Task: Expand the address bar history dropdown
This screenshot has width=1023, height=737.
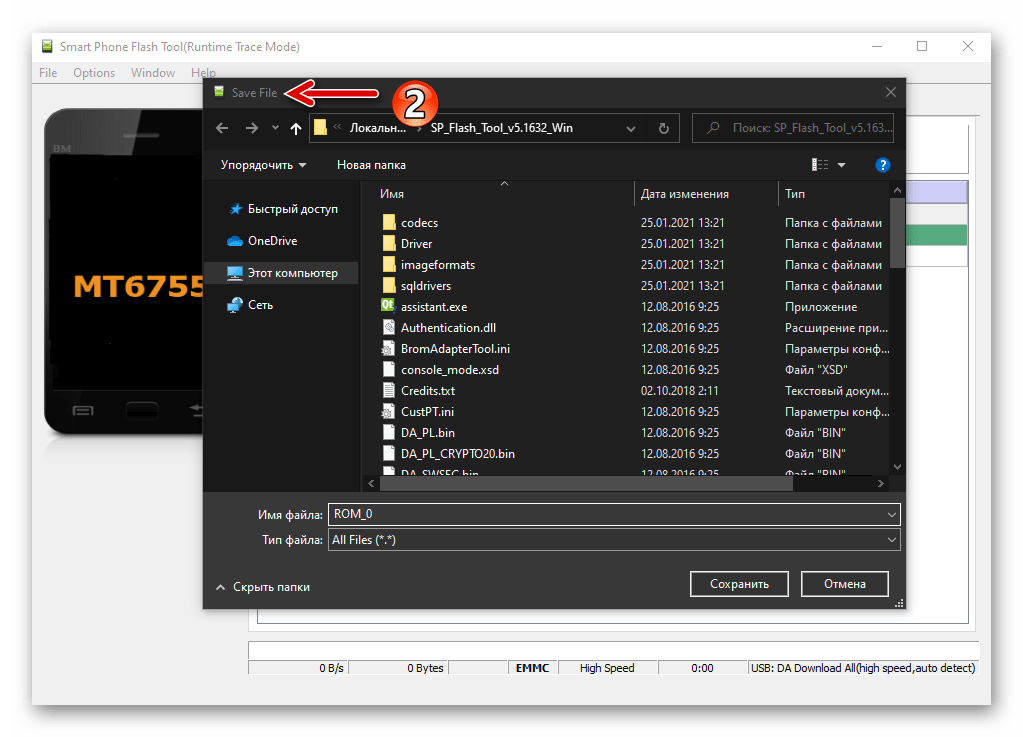Action: click(631, 128)
